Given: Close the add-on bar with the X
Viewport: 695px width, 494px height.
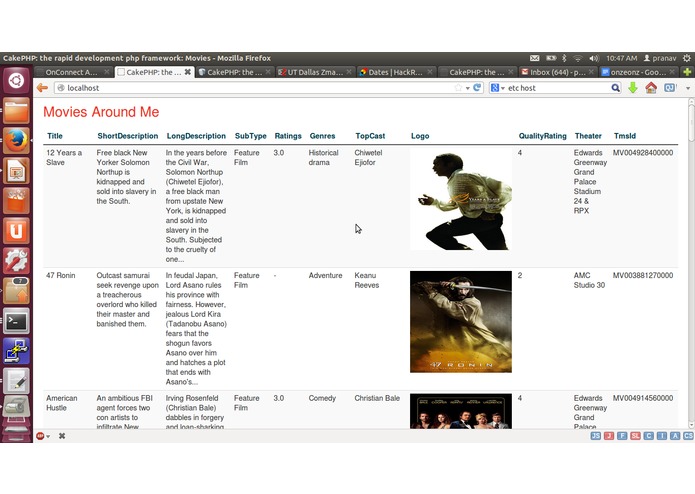Looking at the screenshot, I should [62, 436].
